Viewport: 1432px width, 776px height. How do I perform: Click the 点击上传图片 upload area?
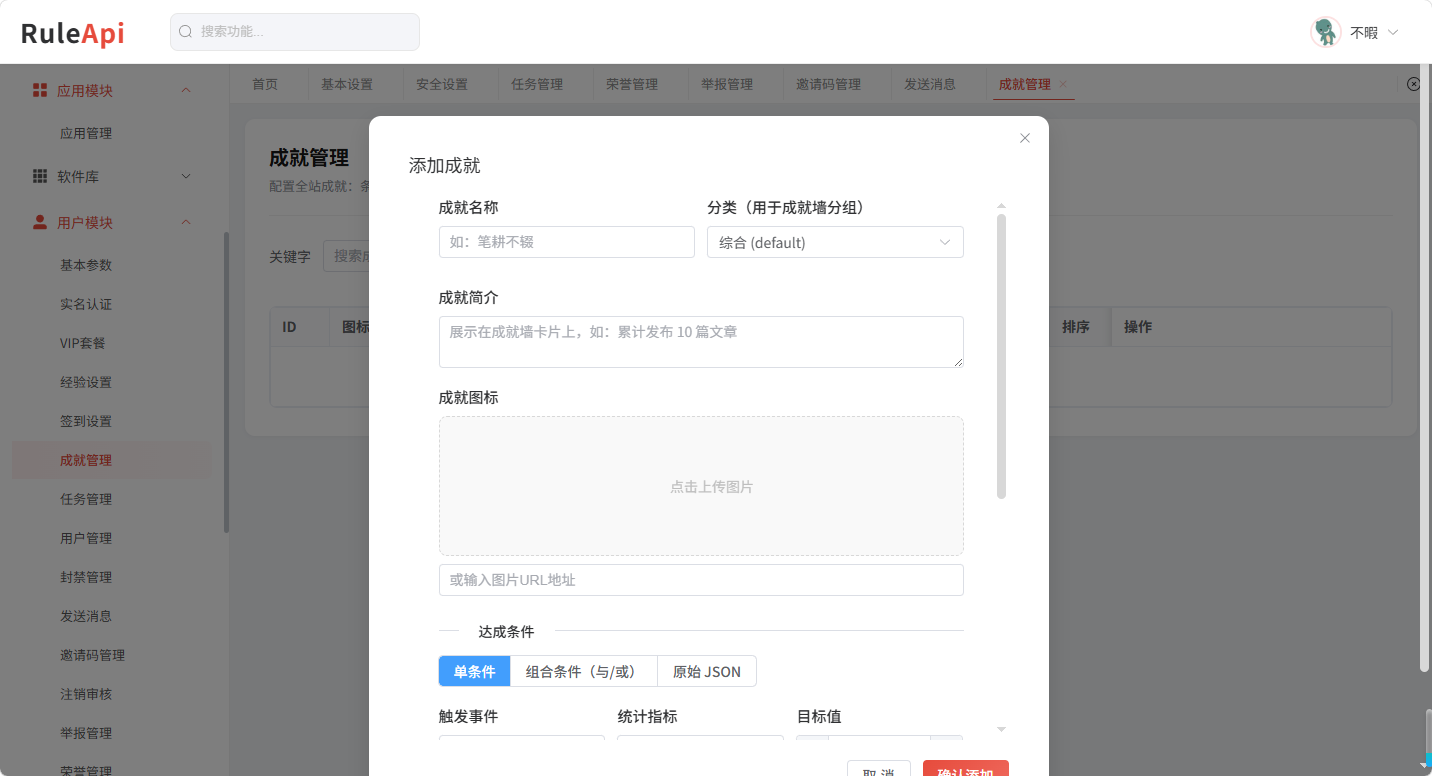click(701, 486)
